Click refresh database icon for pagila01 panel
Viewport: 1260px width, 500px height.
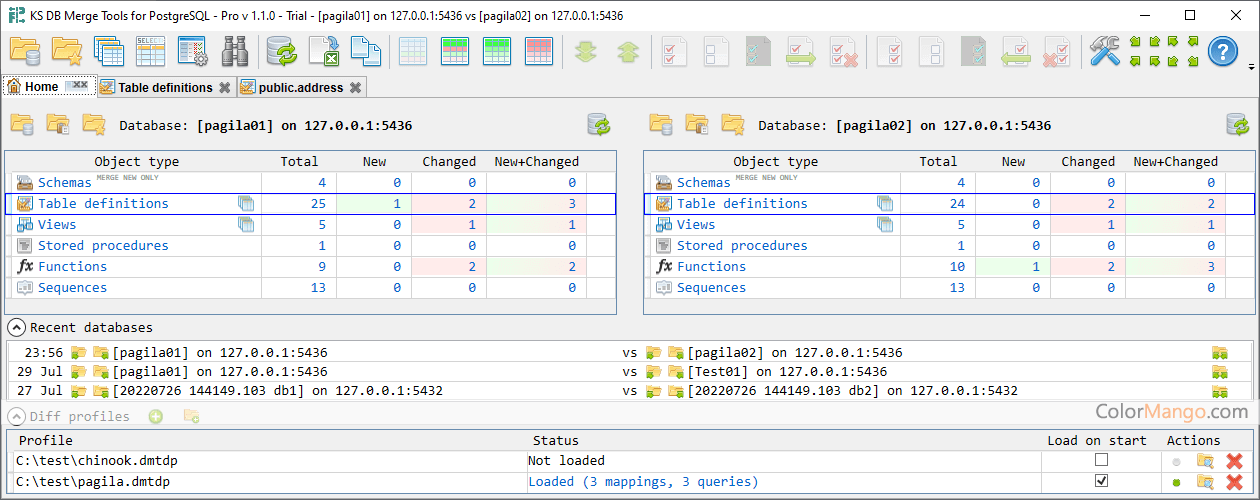(599, 125)
